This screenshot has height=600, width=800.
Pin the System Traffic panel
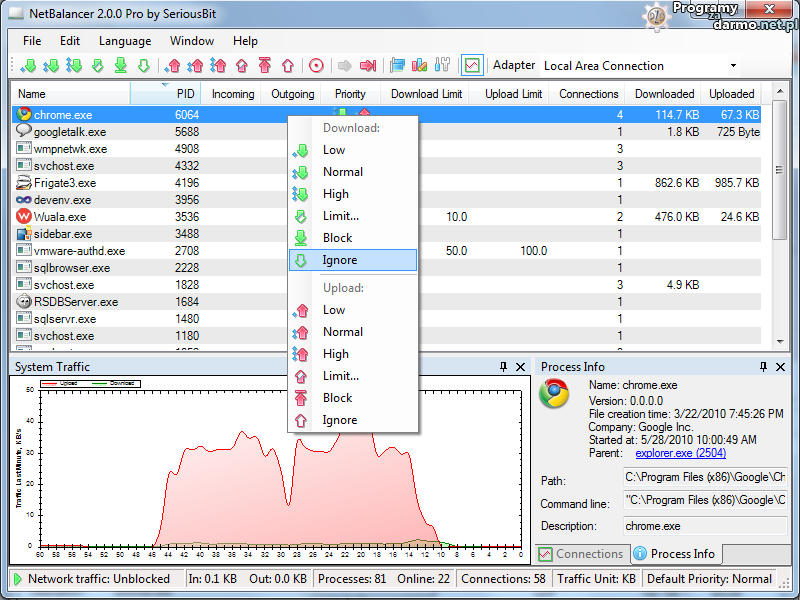coord(504,367)
